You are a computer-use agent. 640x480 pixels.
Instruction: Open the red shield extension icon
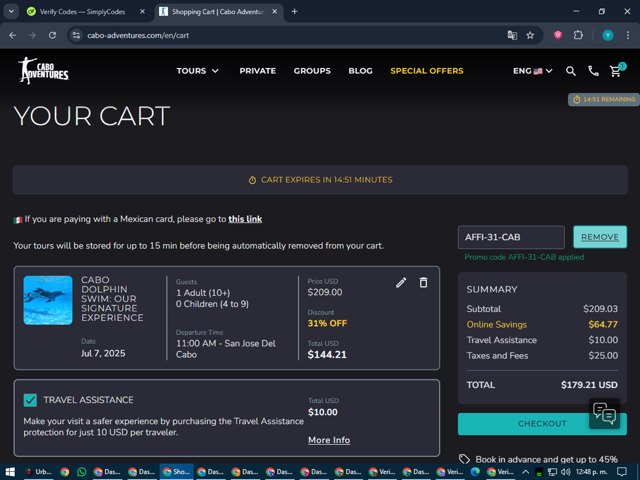click(x=558, y=36)
